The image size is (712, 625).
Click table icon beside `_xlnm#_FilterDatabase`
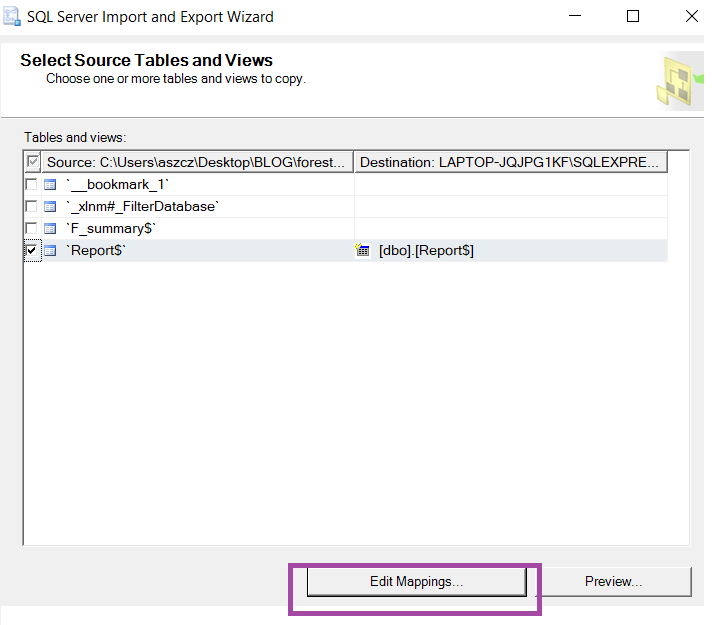(50, 206)
